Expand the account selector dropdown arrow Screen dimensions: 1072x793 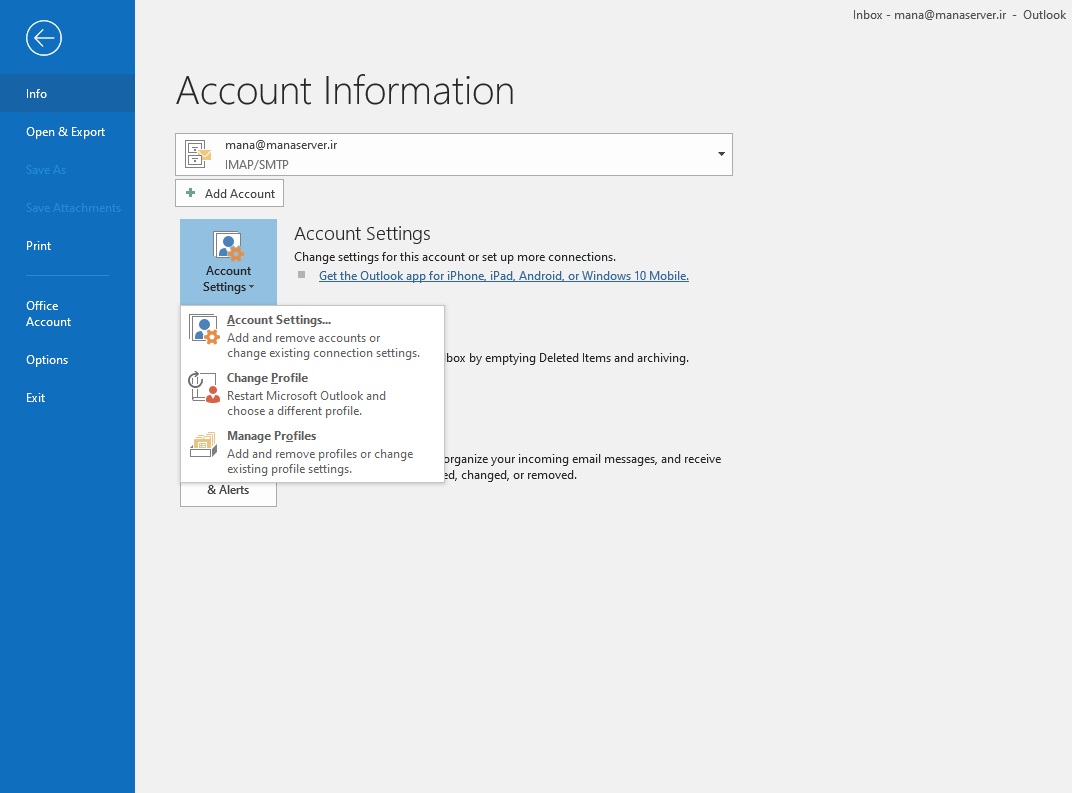[x=721, y=154]
